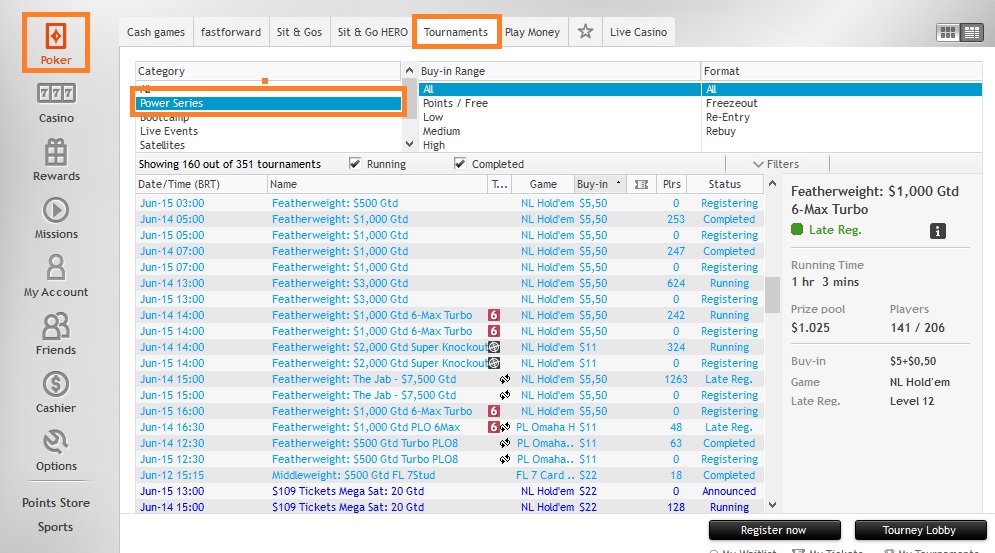
Task: Select Live Events category
Action: pyautogui.click(x=268, y=131)
